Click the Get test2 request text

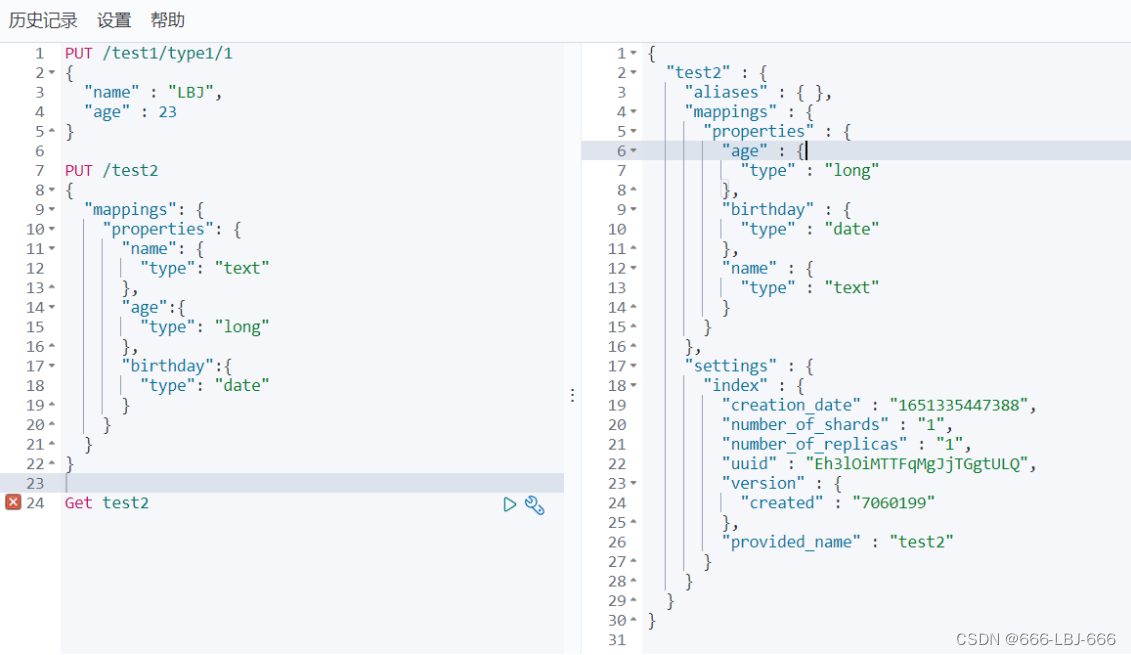pos(107,503)
